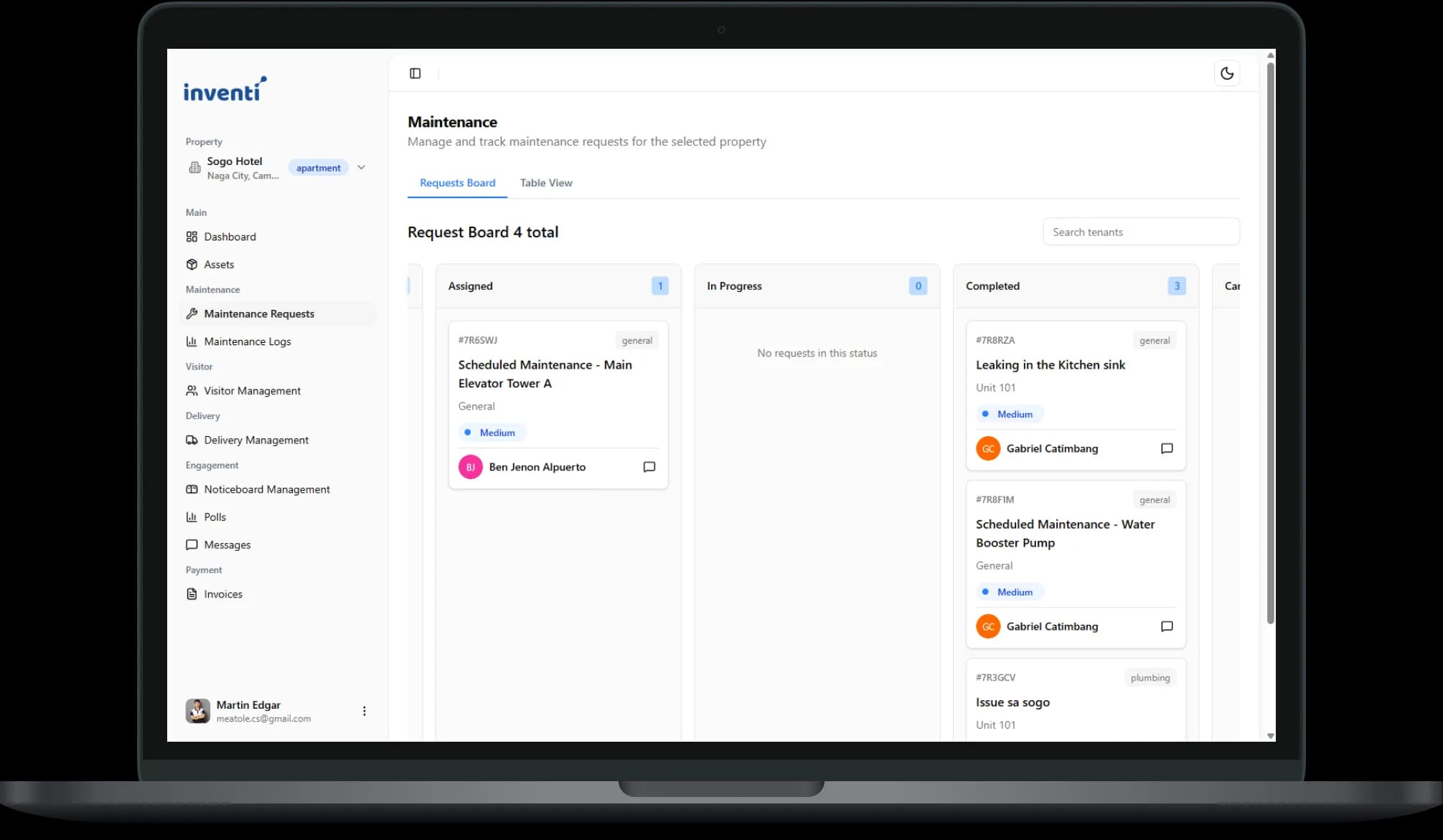Open Visitor Management page
1443x840 pixels.
click(252, 391)
